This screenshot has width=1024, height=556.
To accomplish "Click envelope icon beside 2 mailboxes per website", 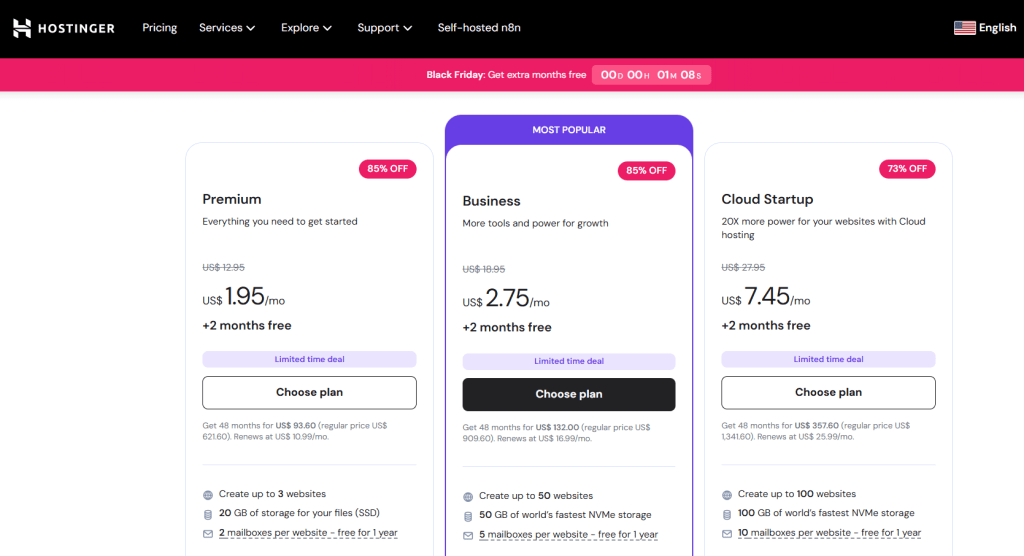I will (208, 534).
